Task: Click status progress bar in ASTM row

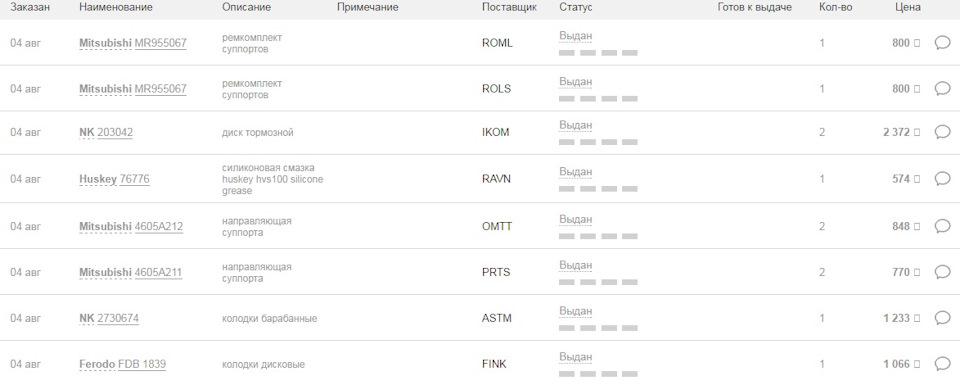Action: (598, 328)
